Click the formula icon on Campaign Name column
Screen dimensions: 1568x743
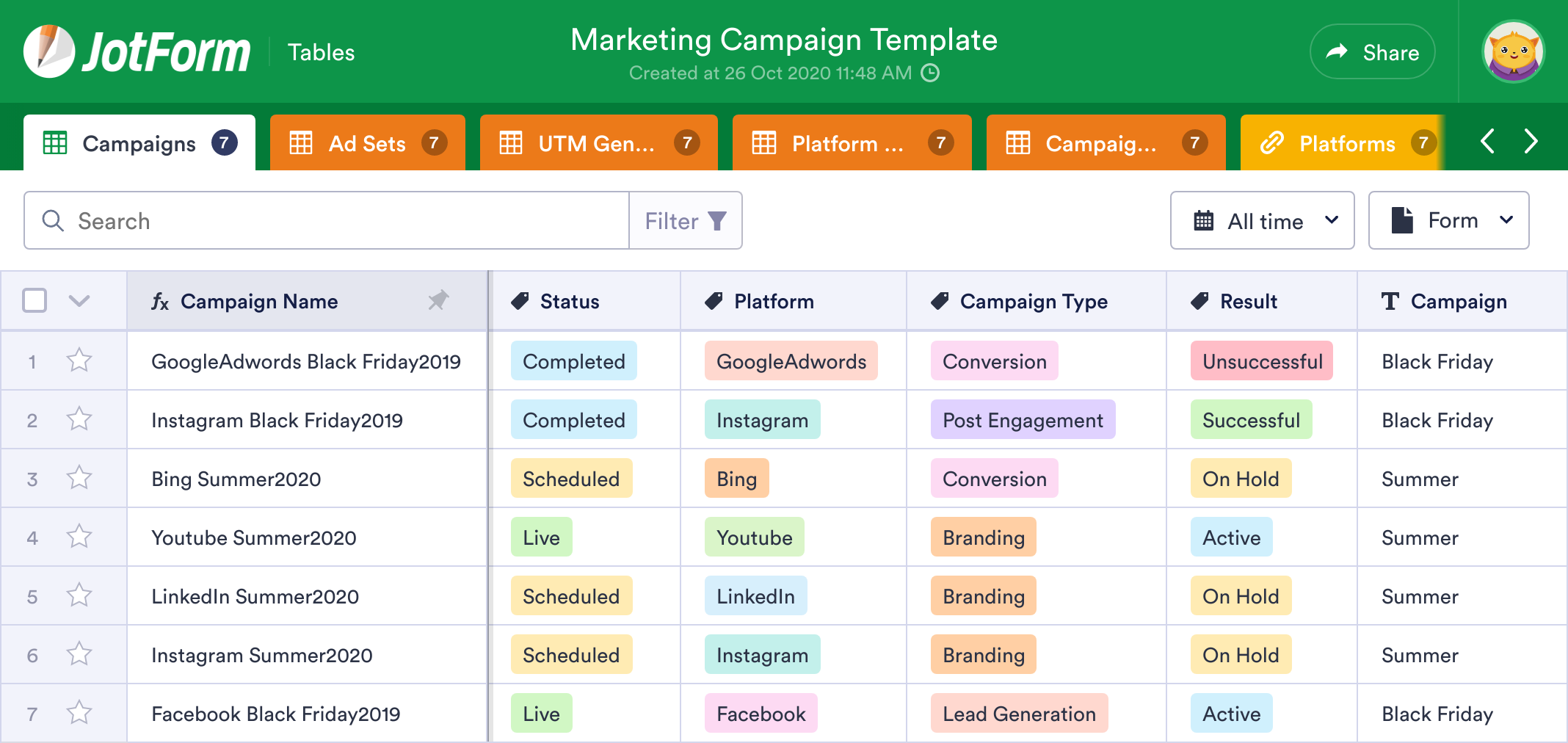[x=161, y=301]
